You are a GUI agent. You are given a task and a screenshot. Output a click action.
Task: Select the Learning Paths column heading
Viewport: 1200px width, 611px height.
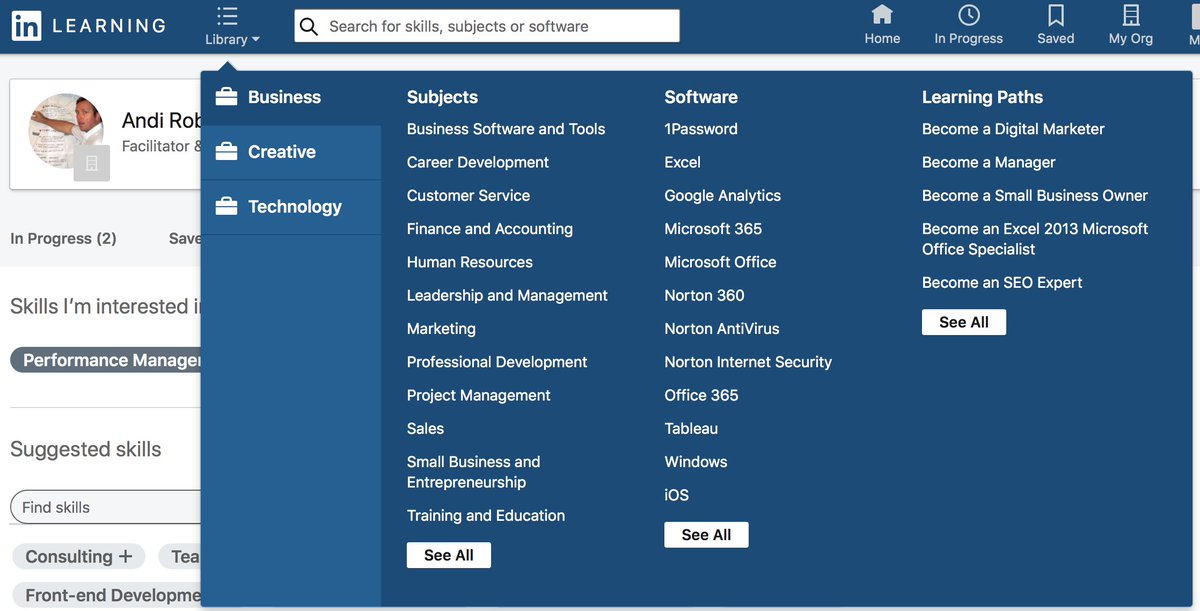pos(982,97)
